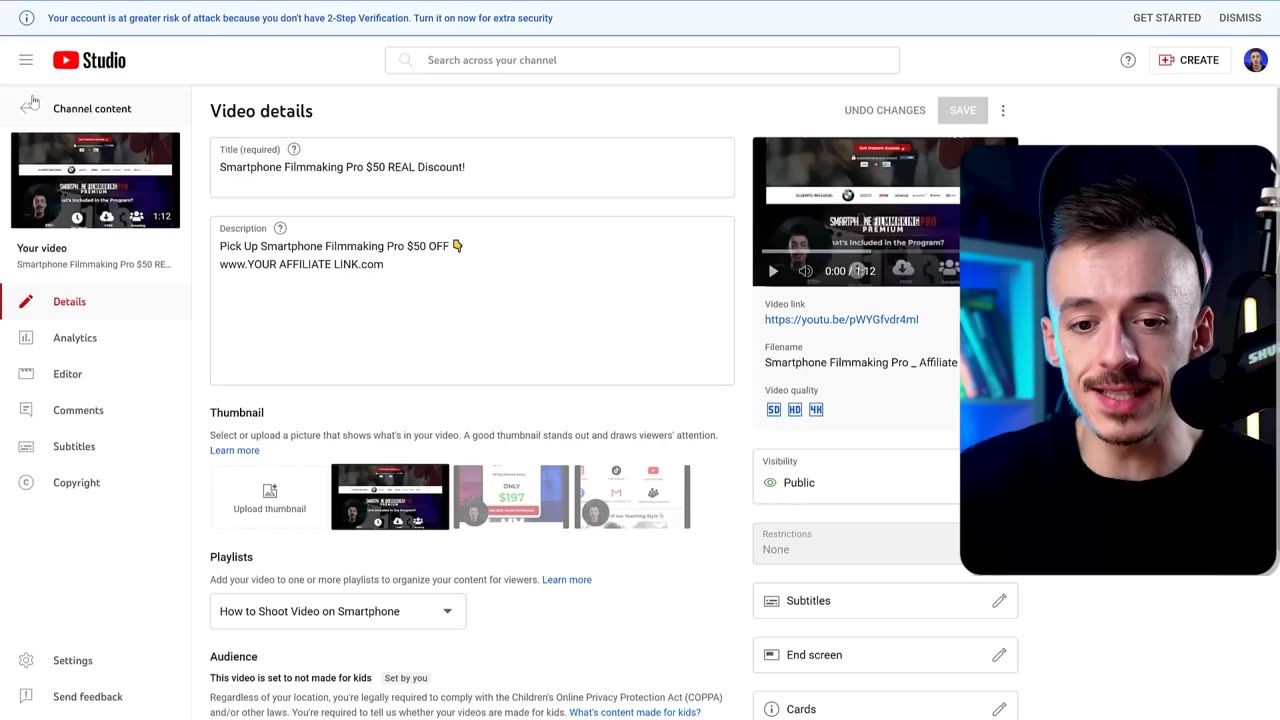This screenshot has height=720, width=1280.
Task: Click UNDO CHANGES
Action: pyautogui.click(x=885, y=111)
